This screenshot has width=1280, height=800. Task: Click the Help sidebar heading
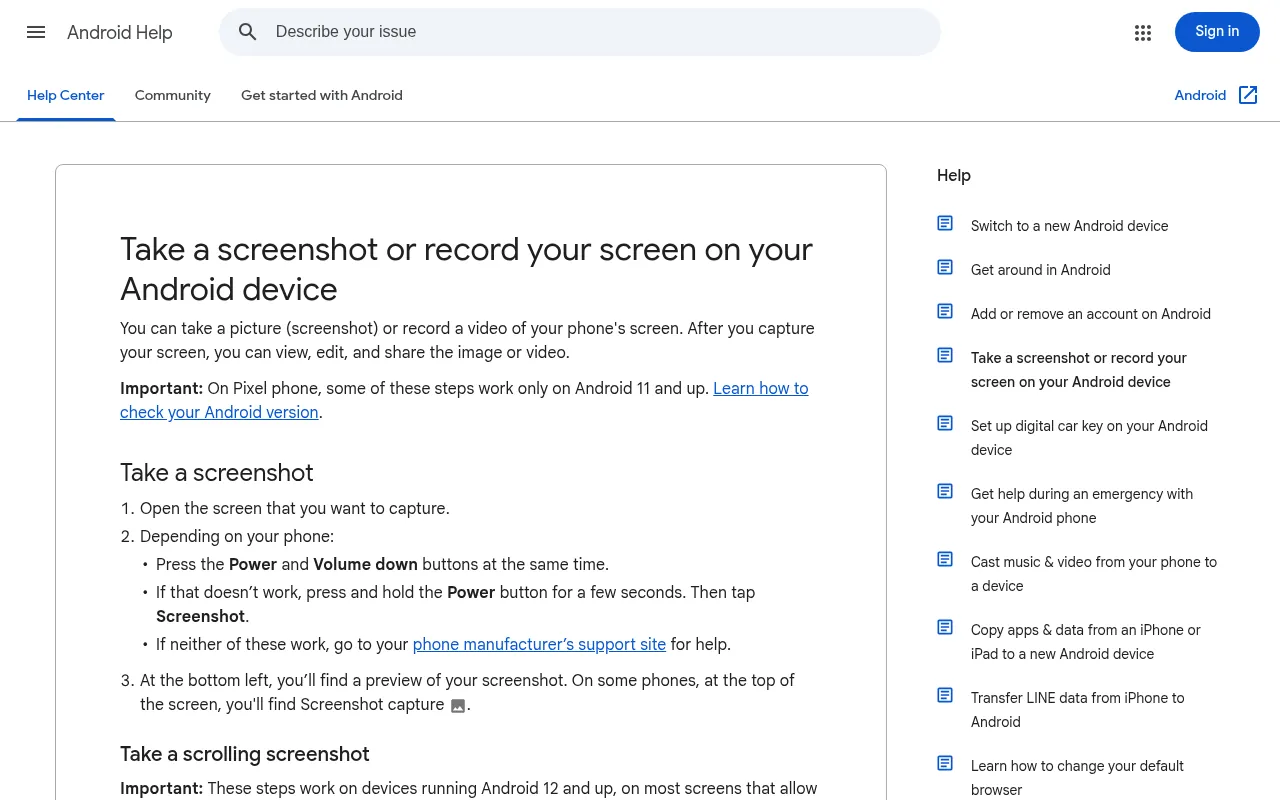[954, 176]
